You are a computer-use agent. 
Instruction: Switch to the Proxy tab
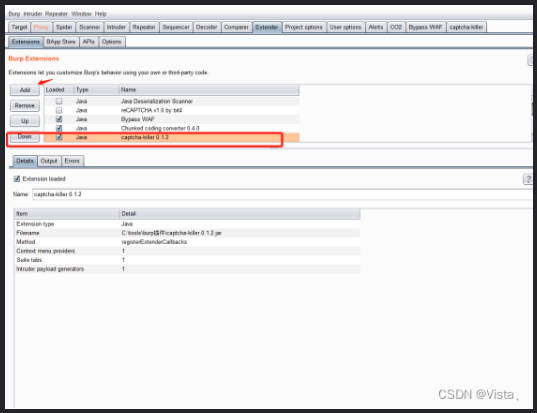(41, 27)
